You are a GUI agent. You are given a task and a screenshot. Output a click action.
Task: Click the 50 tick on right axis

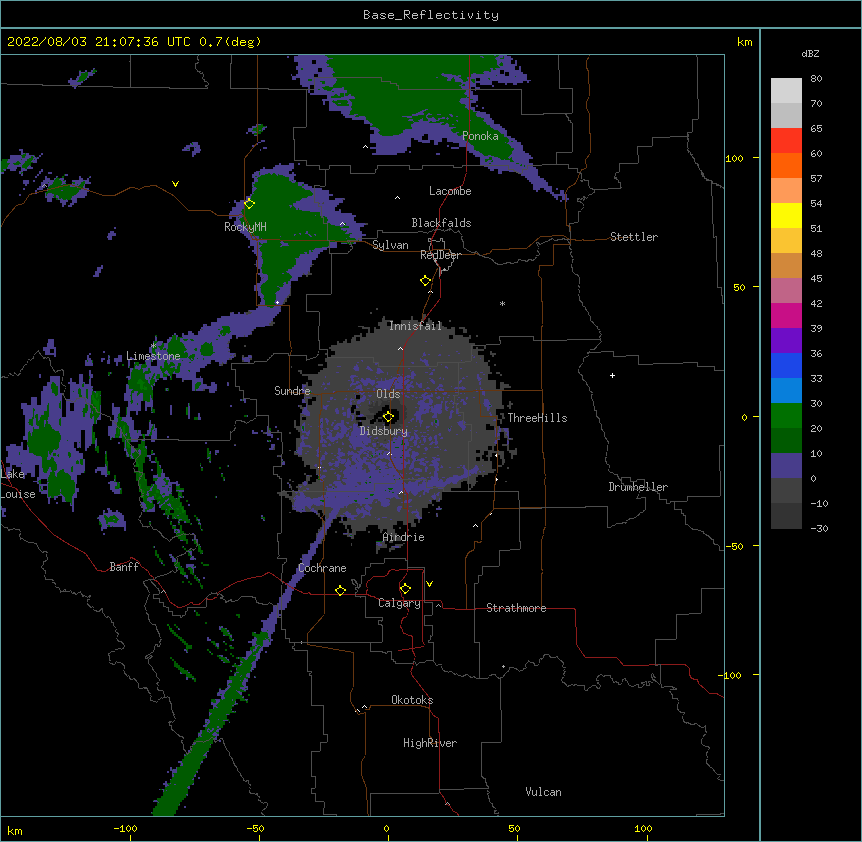tap(739, 287)
